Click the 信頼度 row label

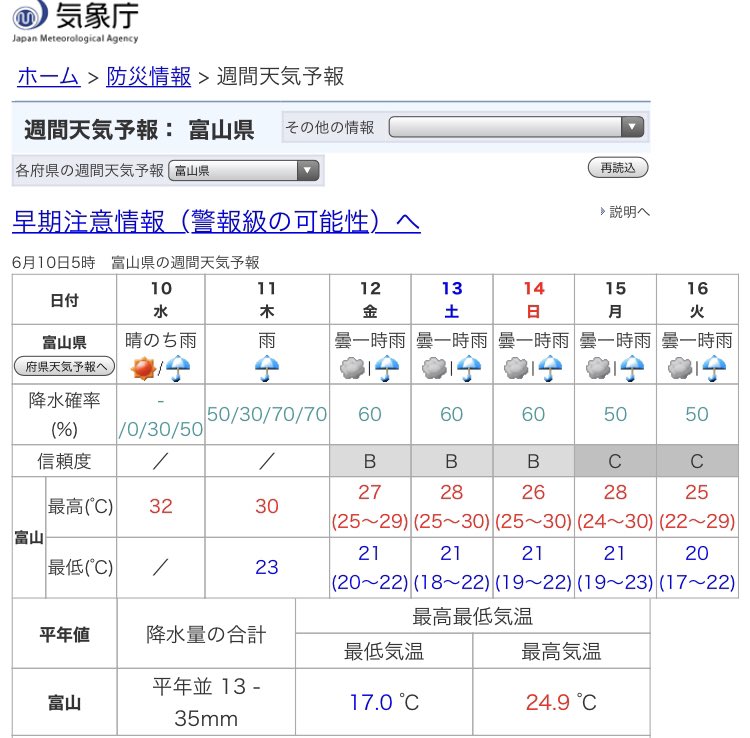pos(64,461)
